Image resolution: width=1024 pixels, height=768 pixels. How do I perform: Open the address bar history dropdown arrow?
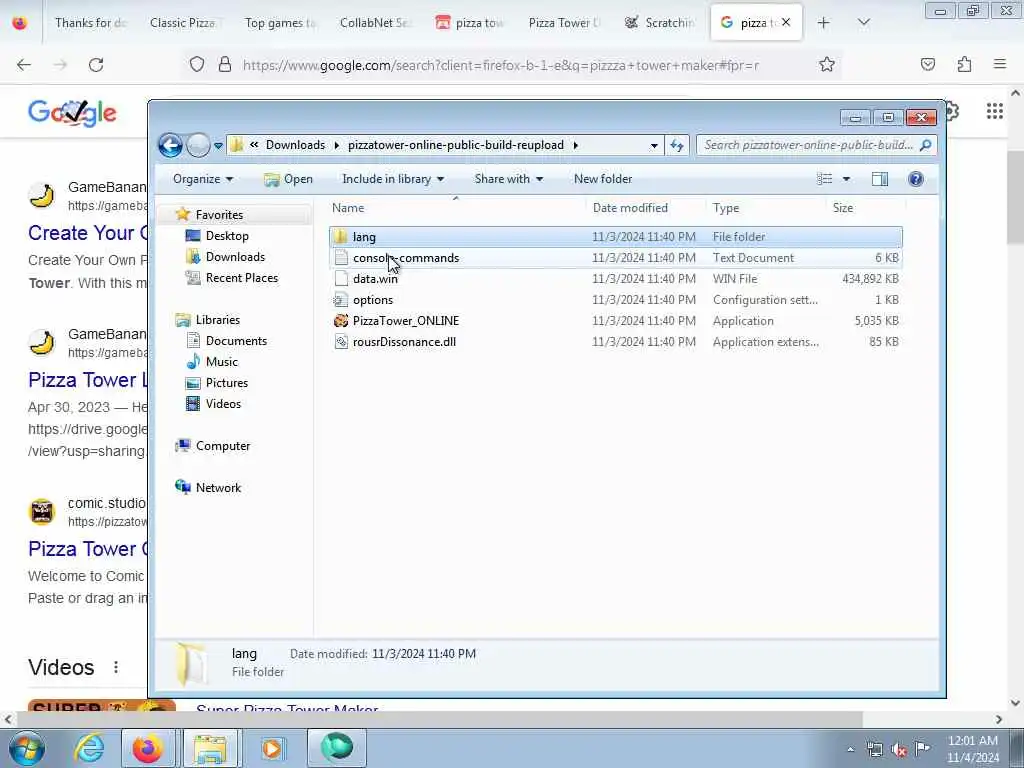click(654, 146)
